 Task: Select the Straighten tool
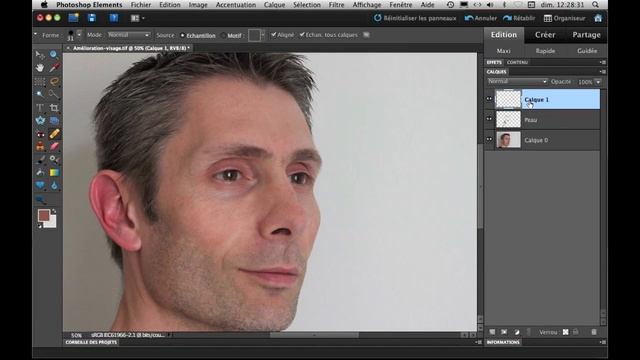[54, 120]
